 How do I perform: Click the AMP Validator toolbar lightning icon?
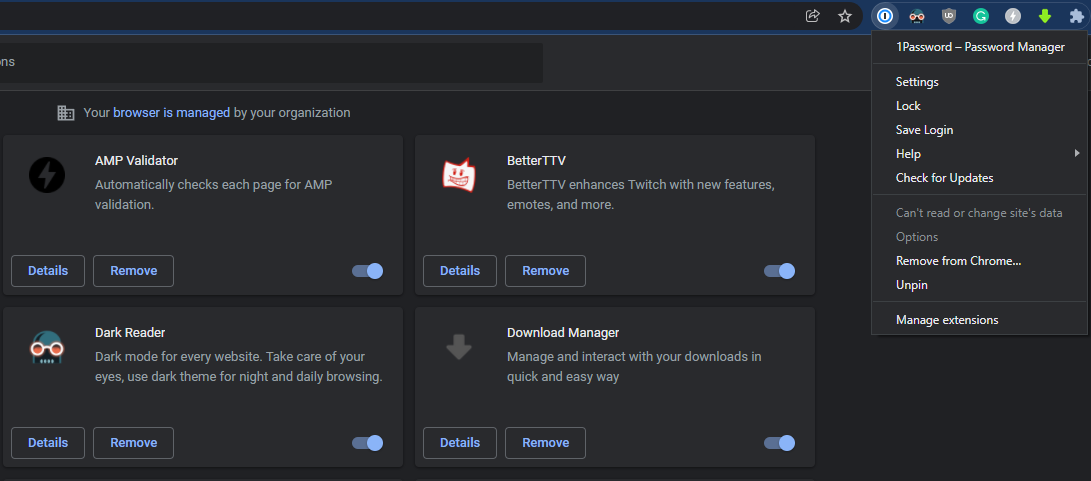pyautogui.click(x=1013, y=16)
